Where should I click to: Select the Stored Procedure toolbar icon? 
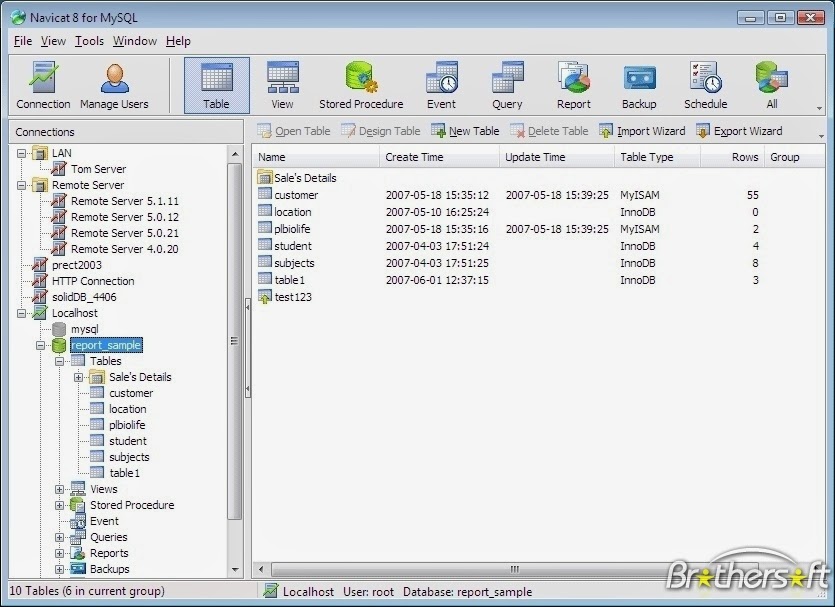pyautogui.click(x=360, y=84)
